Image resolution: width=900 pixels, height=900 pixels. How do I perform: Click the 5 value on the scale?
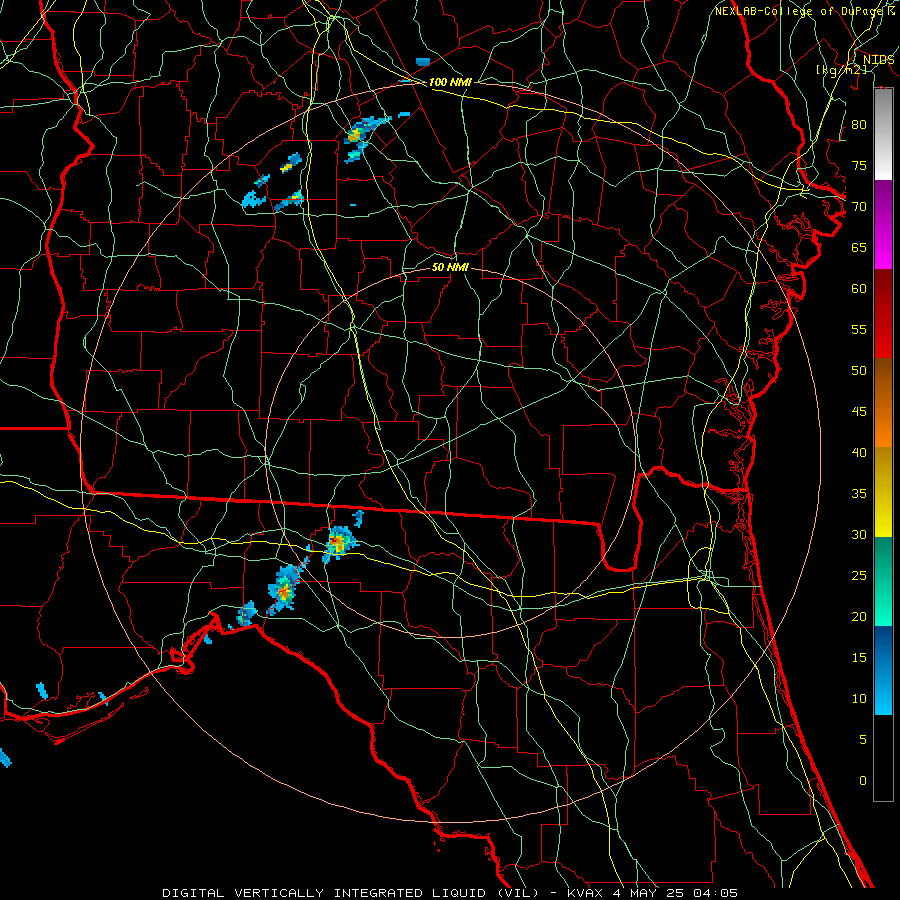863,740
